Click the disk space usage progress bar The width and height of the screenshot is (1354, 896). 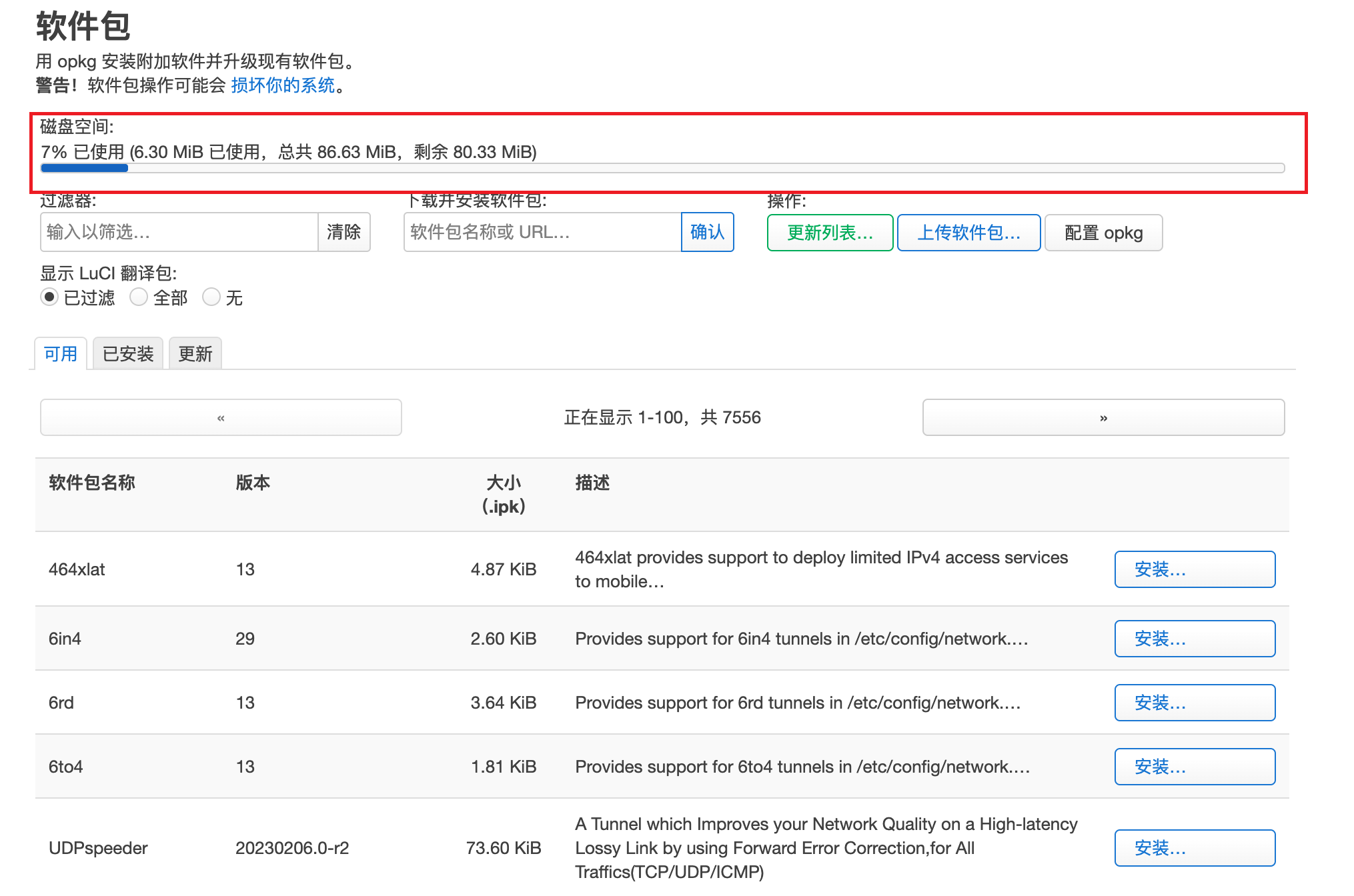point(662,168)
